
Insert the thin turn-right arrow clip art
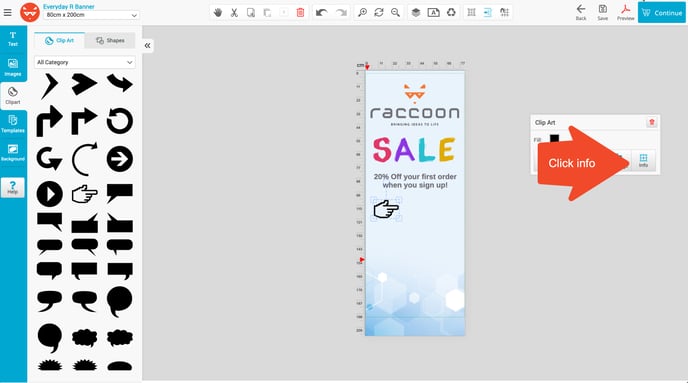click(84, 121)
